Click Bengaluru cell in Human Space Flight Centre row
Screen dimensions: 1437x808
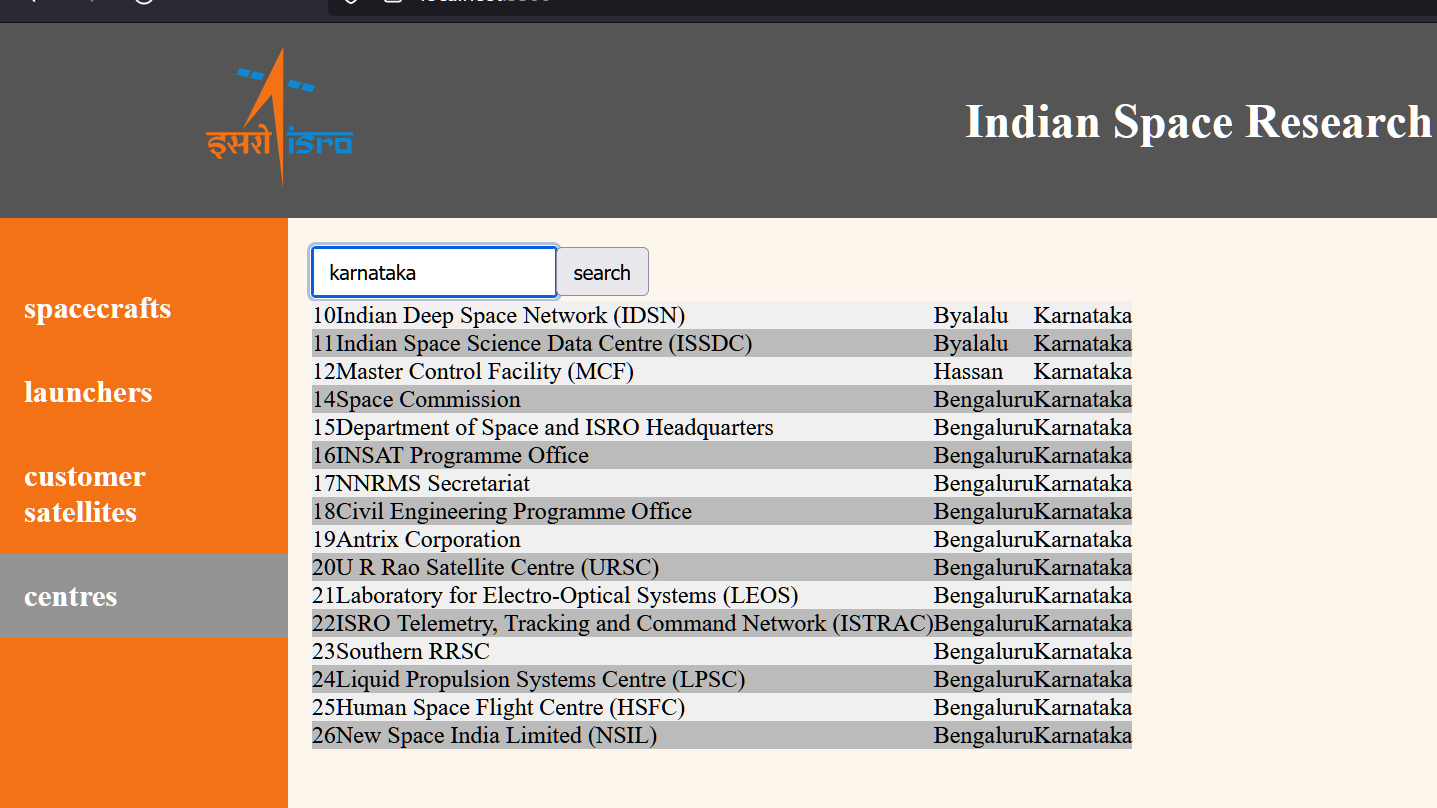tap(984, 707)
